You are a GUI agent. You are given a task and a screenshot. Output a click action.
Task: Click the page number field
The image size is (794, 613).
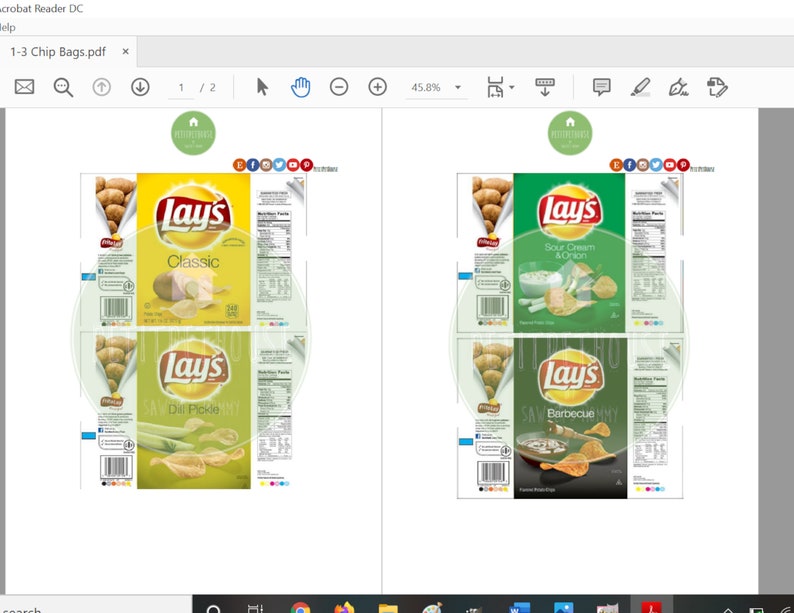tap(181, 88)
